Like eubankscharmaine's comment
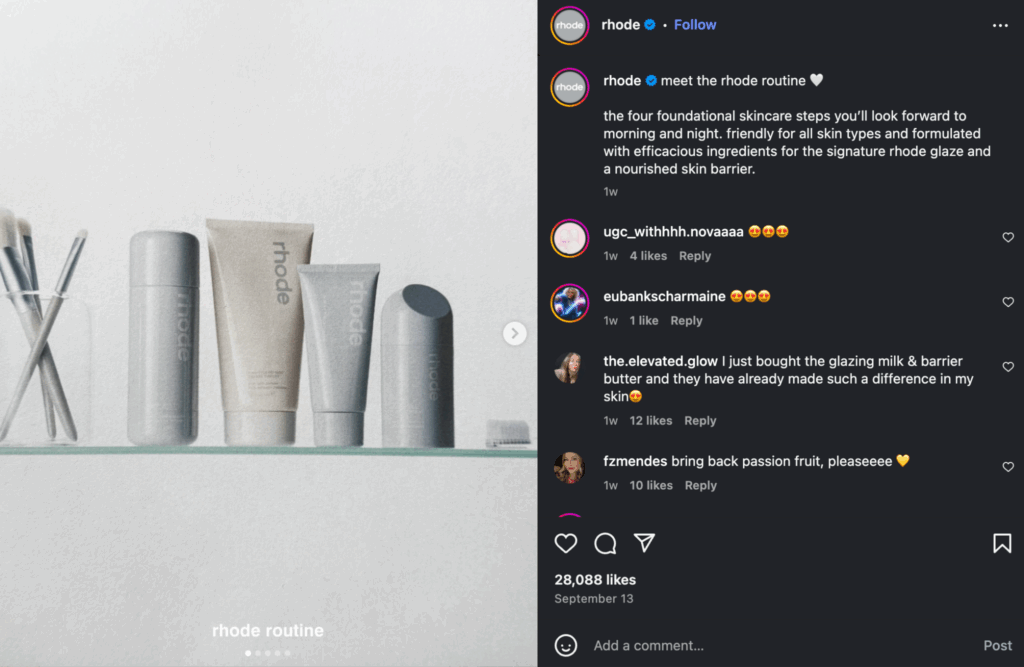Image resolution: width=1024 pixels, height=667 pixels. [x=1008, y=302]
